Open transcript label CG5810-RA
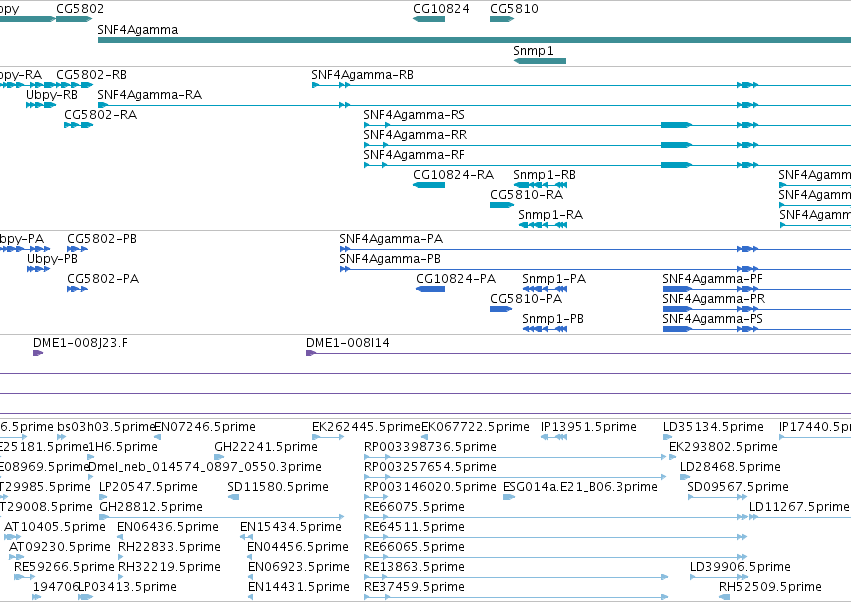The width and height of the screenshot is (851, 602). (526, 195)
